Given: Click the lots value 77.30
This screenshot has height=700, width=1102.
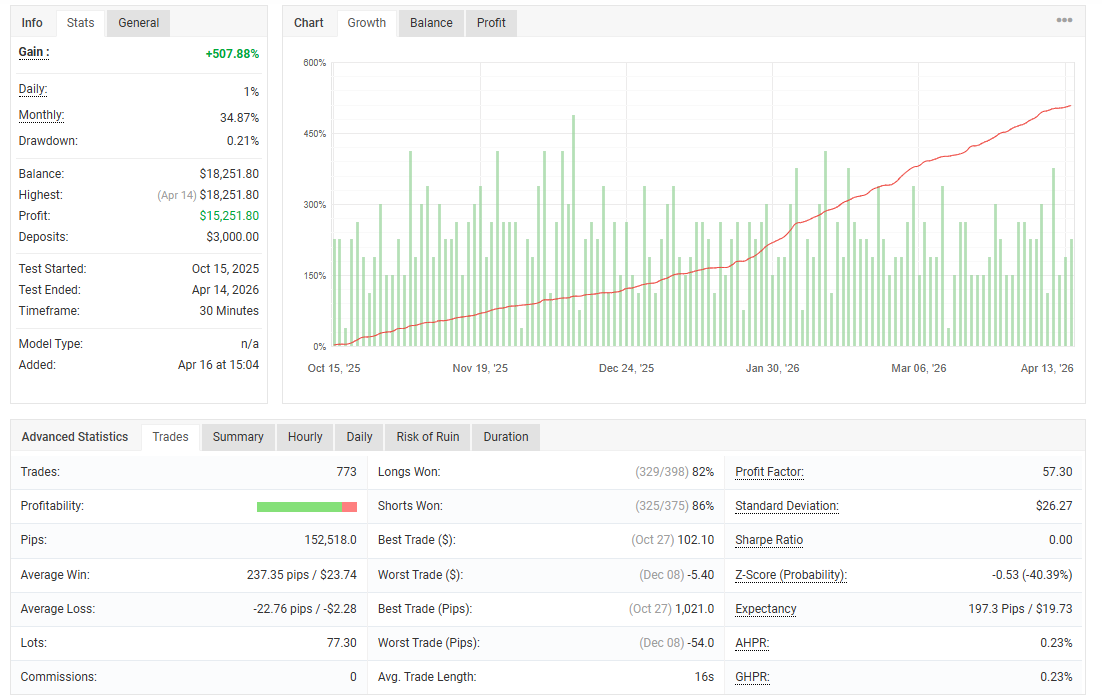Looking at the screenshot, I should 342,642.
